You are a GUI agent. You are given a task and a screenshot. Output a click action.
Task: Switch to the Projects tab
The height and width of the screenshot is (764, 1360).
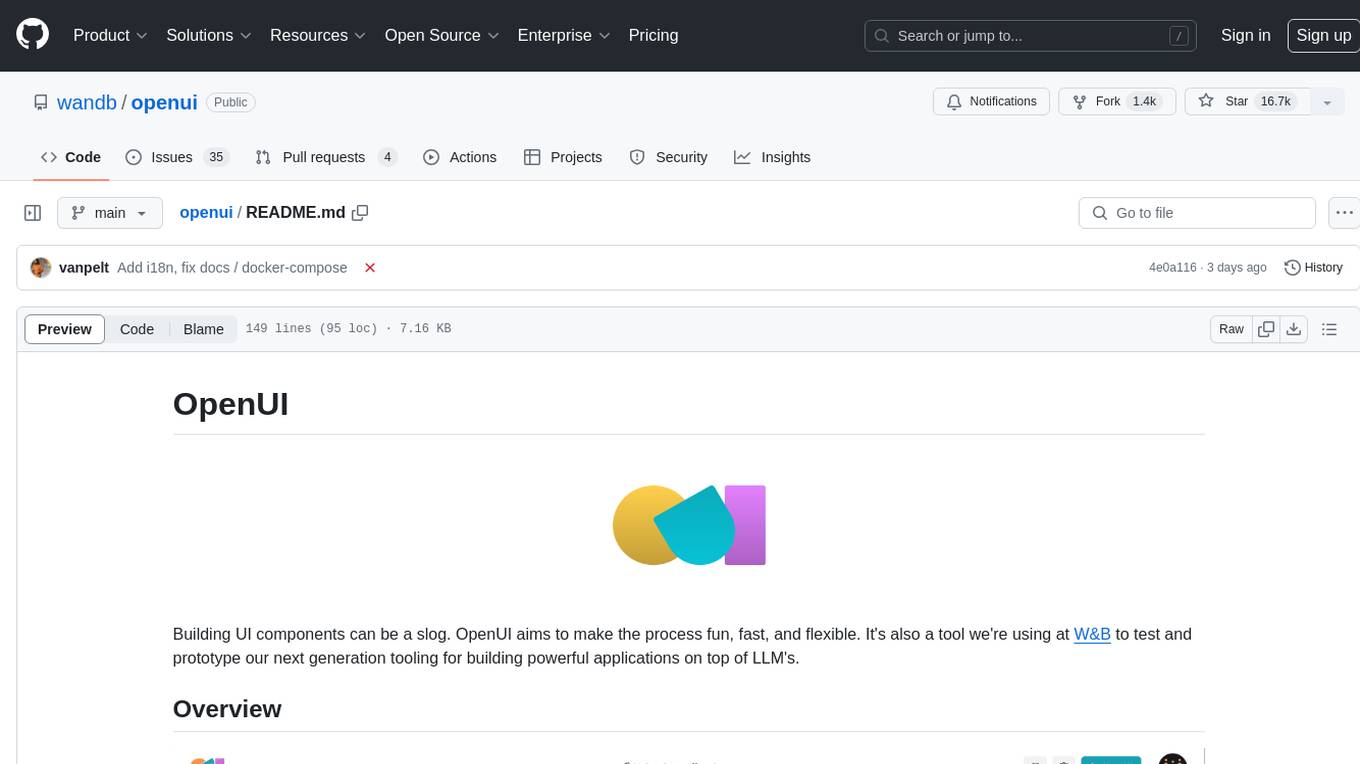coord(563,157)
